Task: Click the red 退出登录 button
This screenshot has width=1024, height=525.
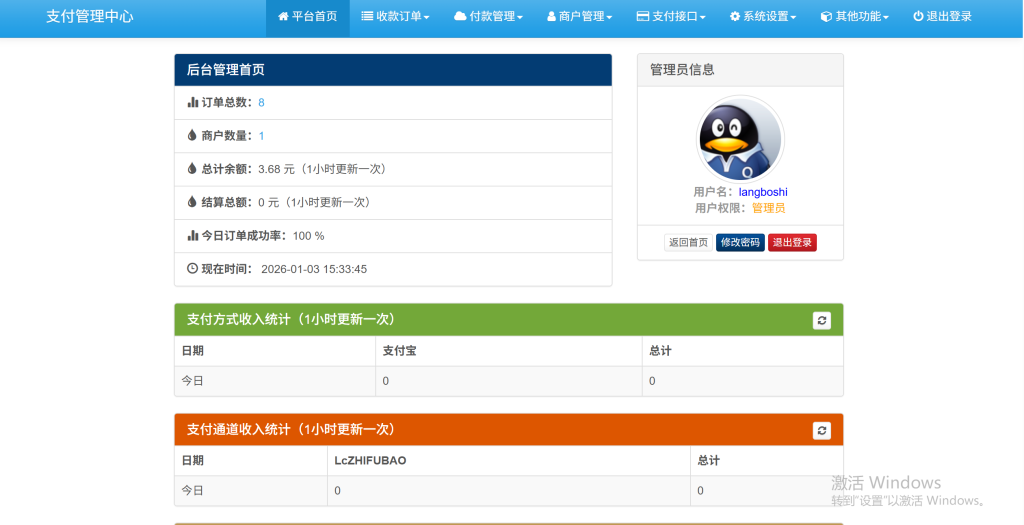Action: [x=792, y=243]
